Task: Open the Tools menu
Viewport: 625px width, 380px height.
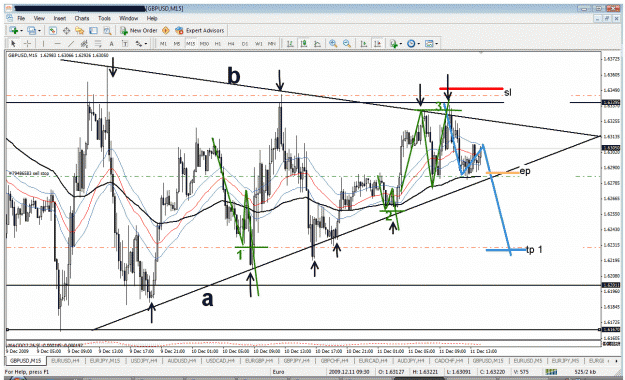Action: coord(104,18)
